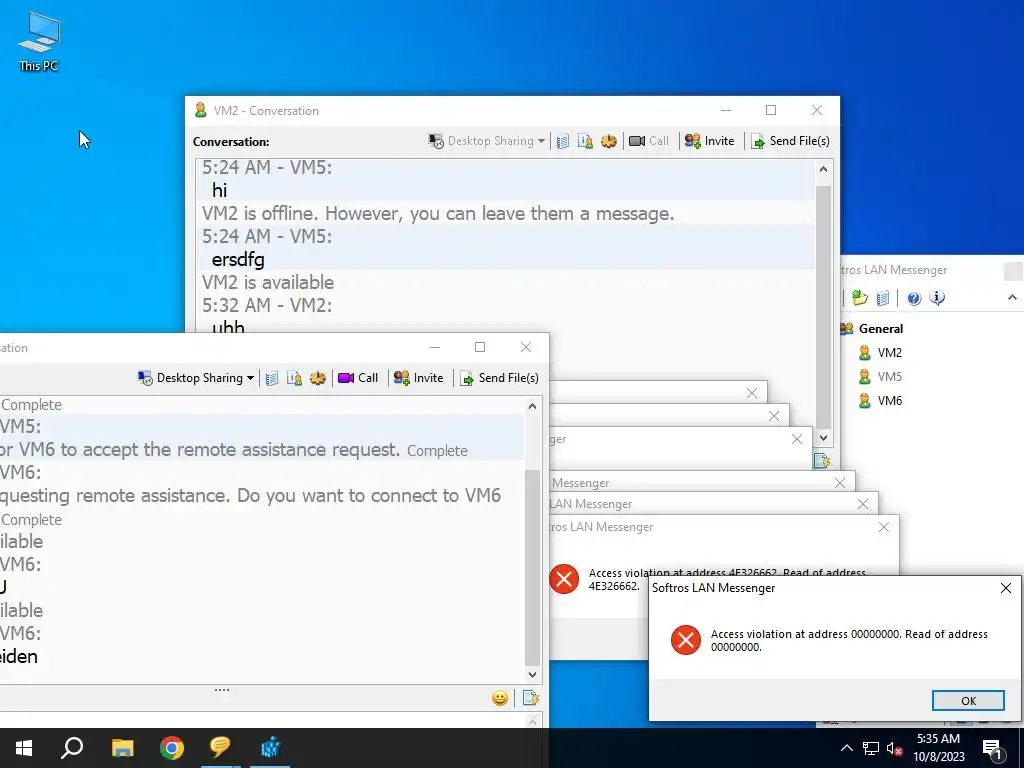Switch to yellow chat-bubble messenger taskbar icon
The image size is (1024, 768).
pos(220,748)
